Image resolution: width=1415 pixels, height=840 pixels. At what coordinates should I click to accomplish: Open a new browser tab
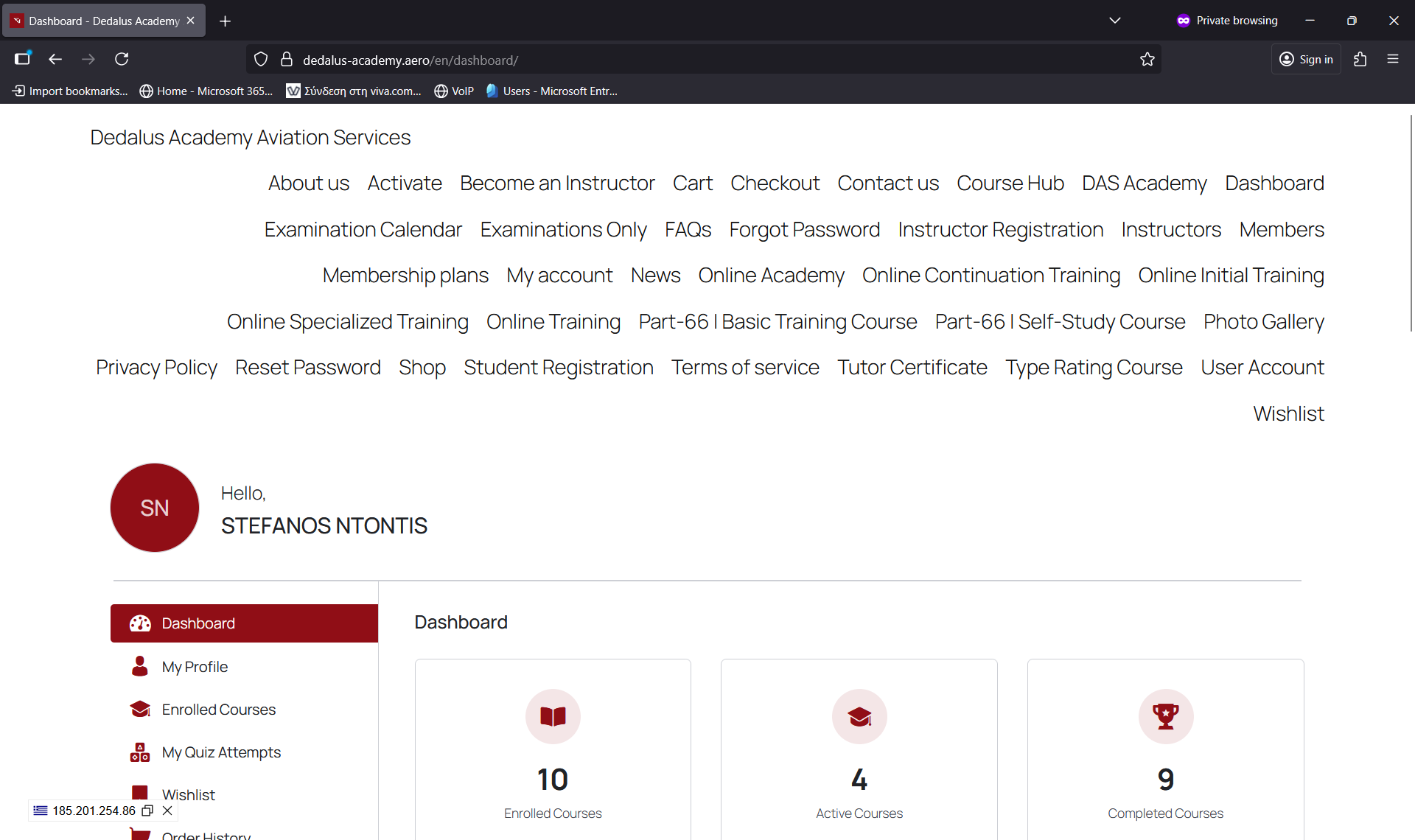(225, 21)
